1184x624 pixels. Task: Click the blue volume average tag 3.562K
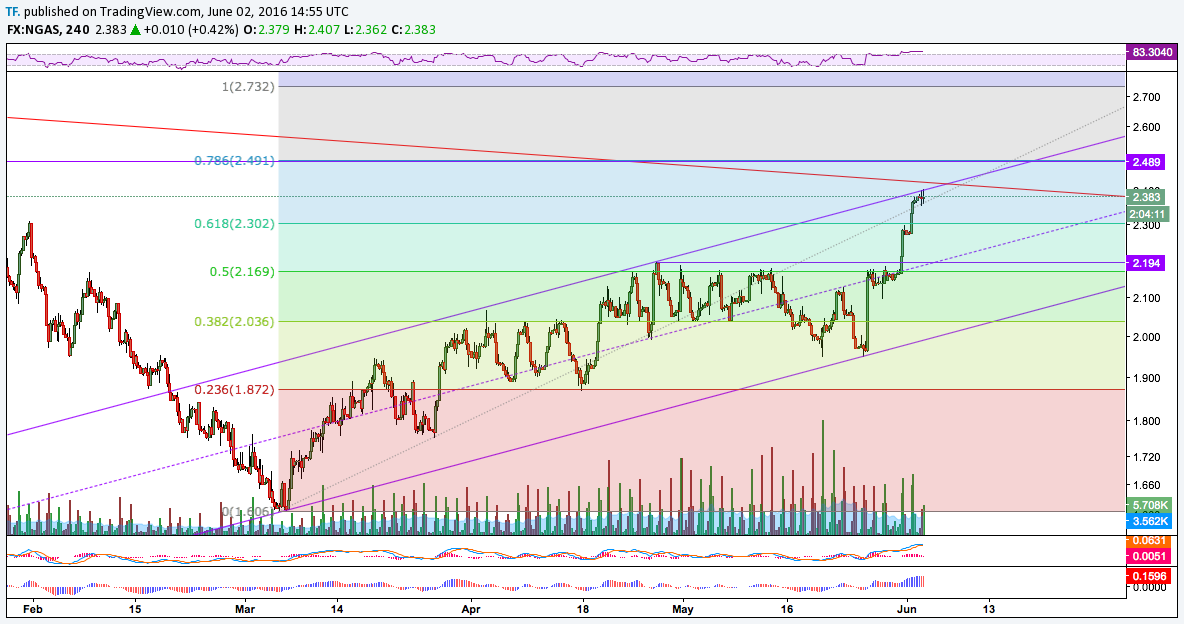tap(1149, 521)
